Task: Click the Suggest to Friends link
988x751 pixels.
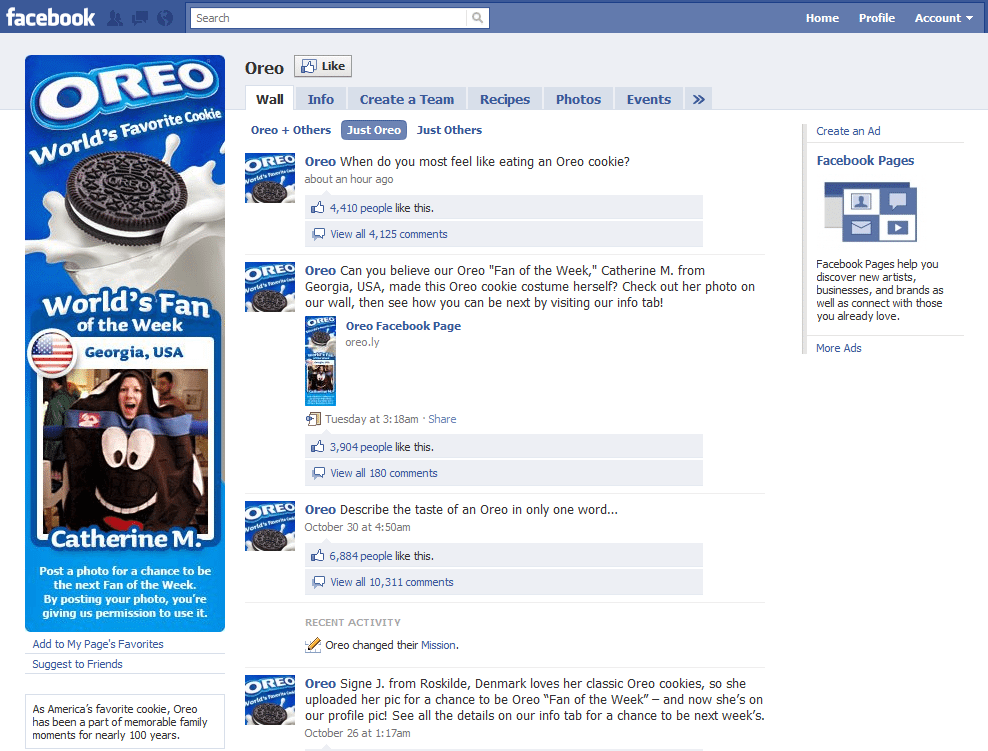Action: [78, 664]
